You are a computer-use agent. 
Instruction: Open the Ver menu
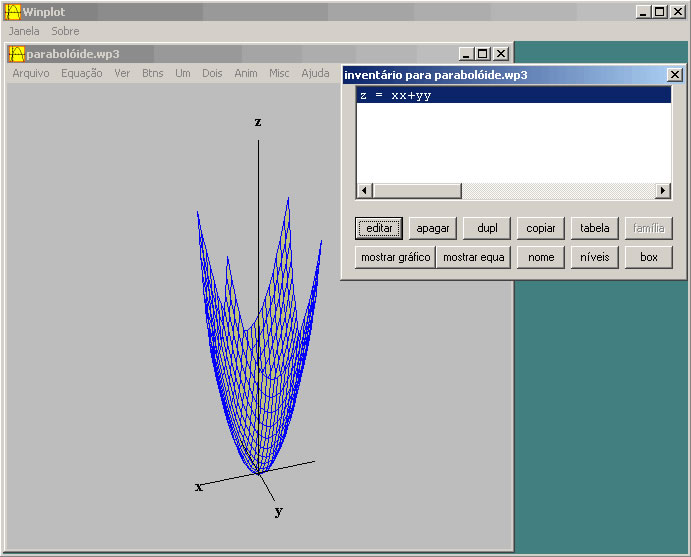pos(122,73)
